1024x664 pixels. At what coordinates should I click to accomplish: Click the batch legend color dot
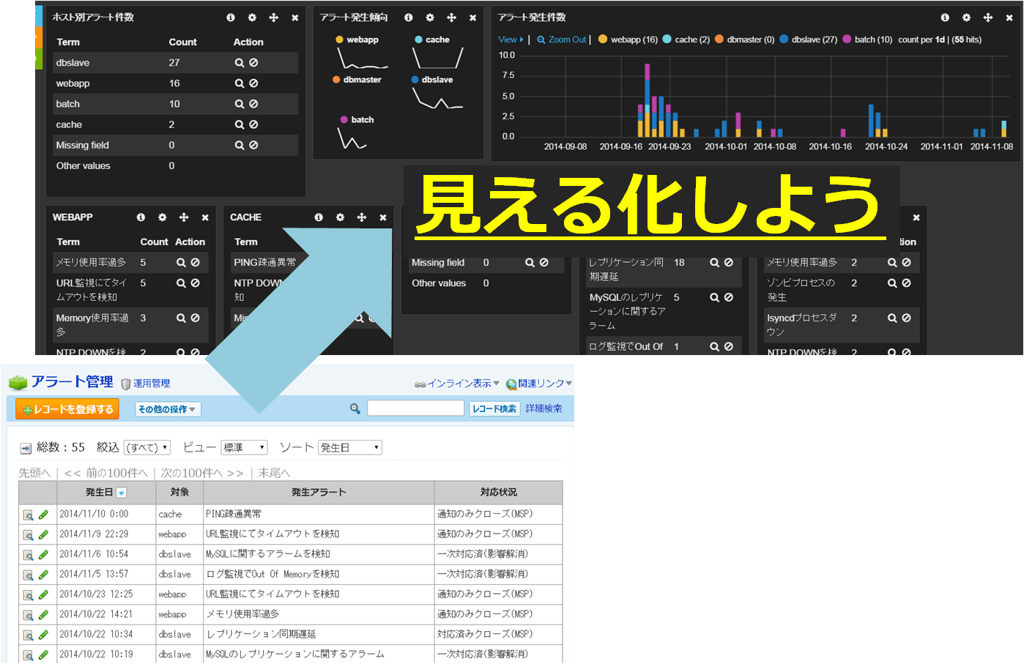pos(847,38)
